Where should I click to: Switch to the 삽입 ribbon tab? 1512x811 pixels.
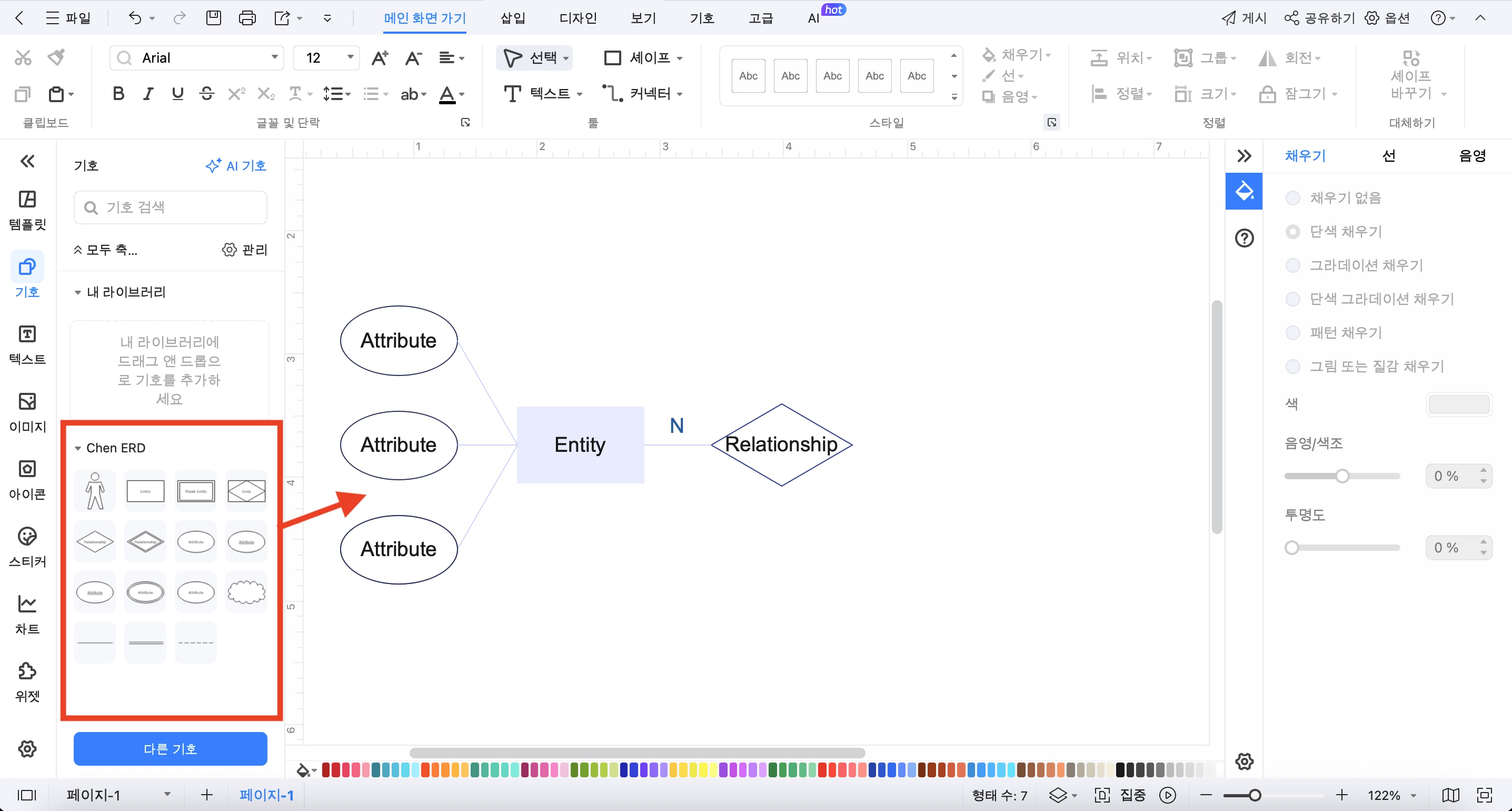point(512,18)
